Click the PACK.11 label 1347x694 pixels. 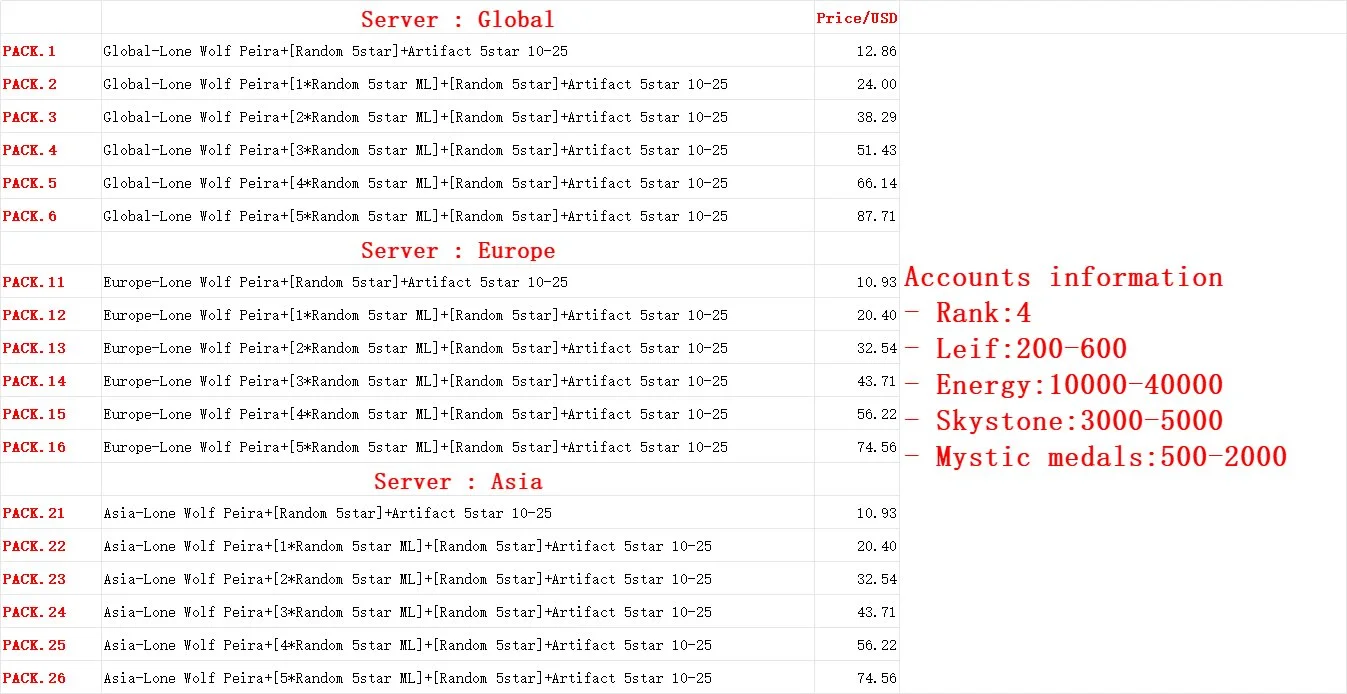click(x=34, y=282)
